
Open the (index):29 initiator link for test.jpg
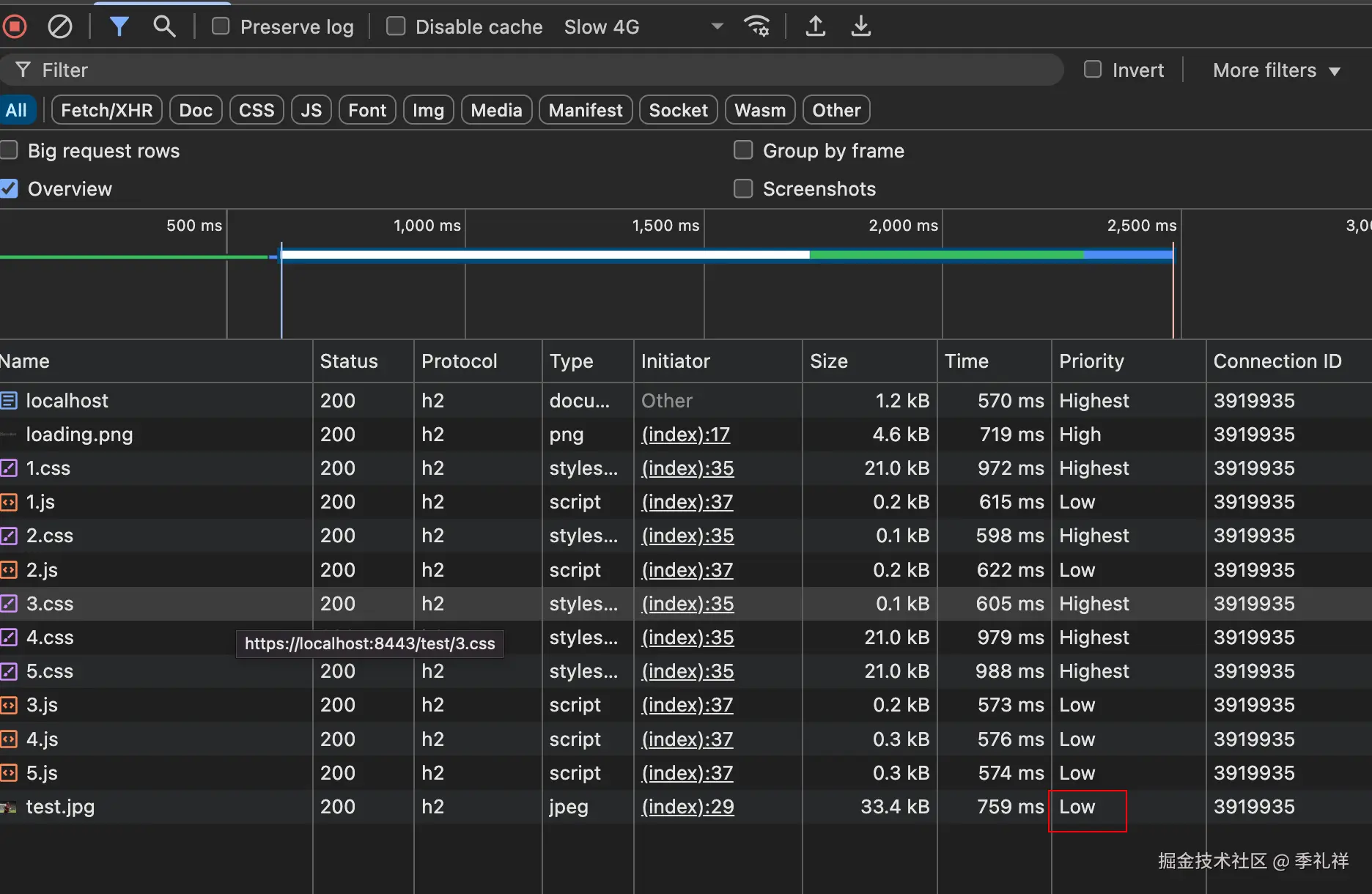click(687, 807)
